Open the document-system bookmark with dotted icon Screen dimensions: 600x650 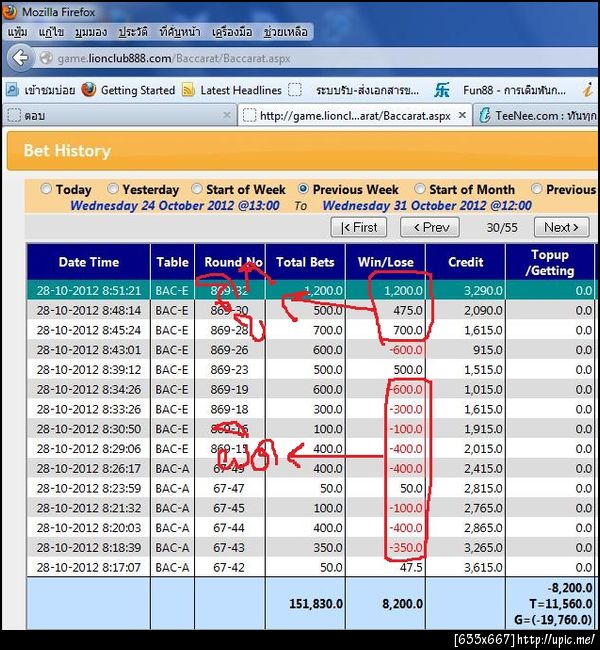[x=353, y=90]
